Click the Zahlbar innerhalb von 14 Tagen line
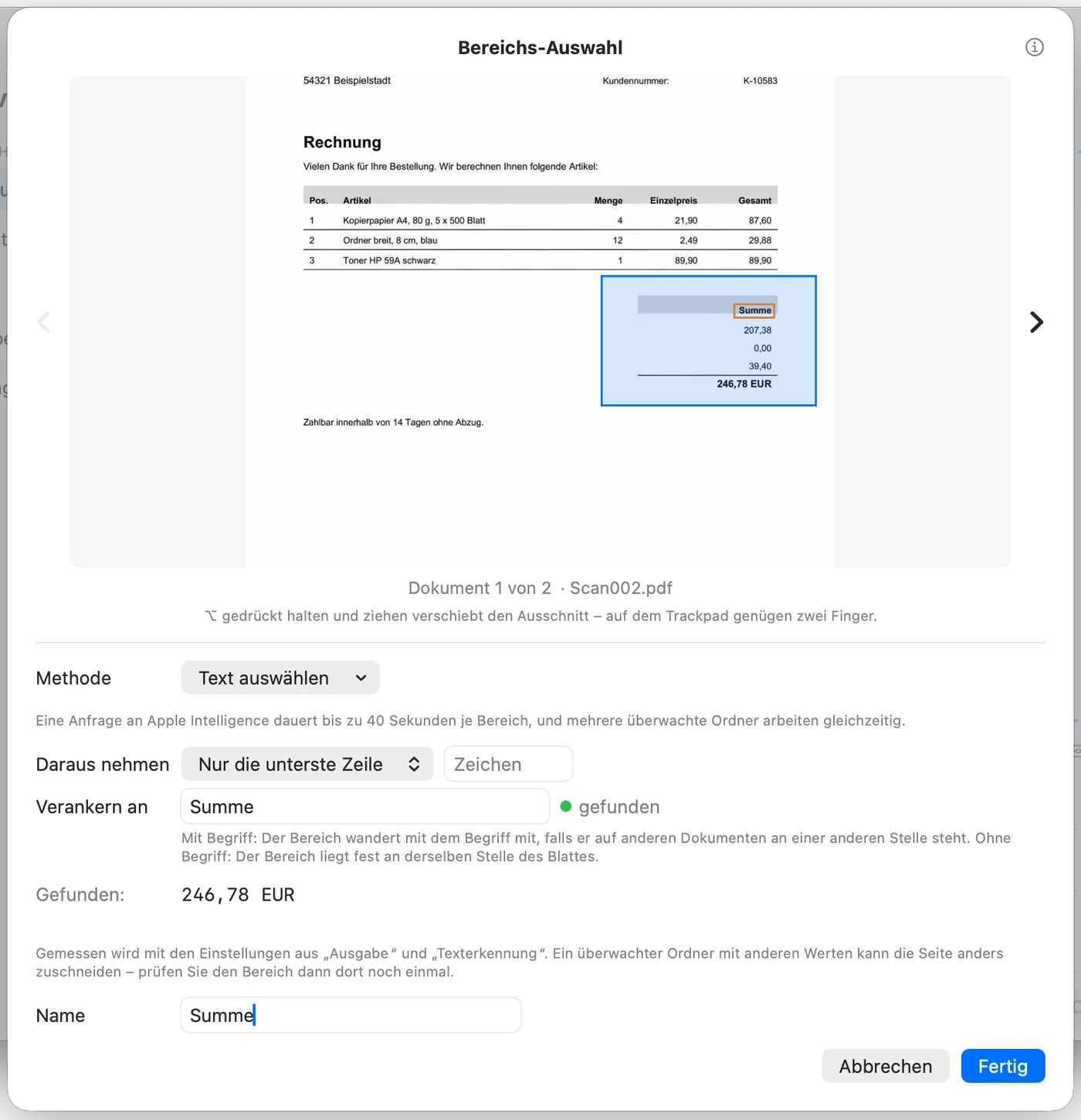1081x1120 pixels. point(393,423)
